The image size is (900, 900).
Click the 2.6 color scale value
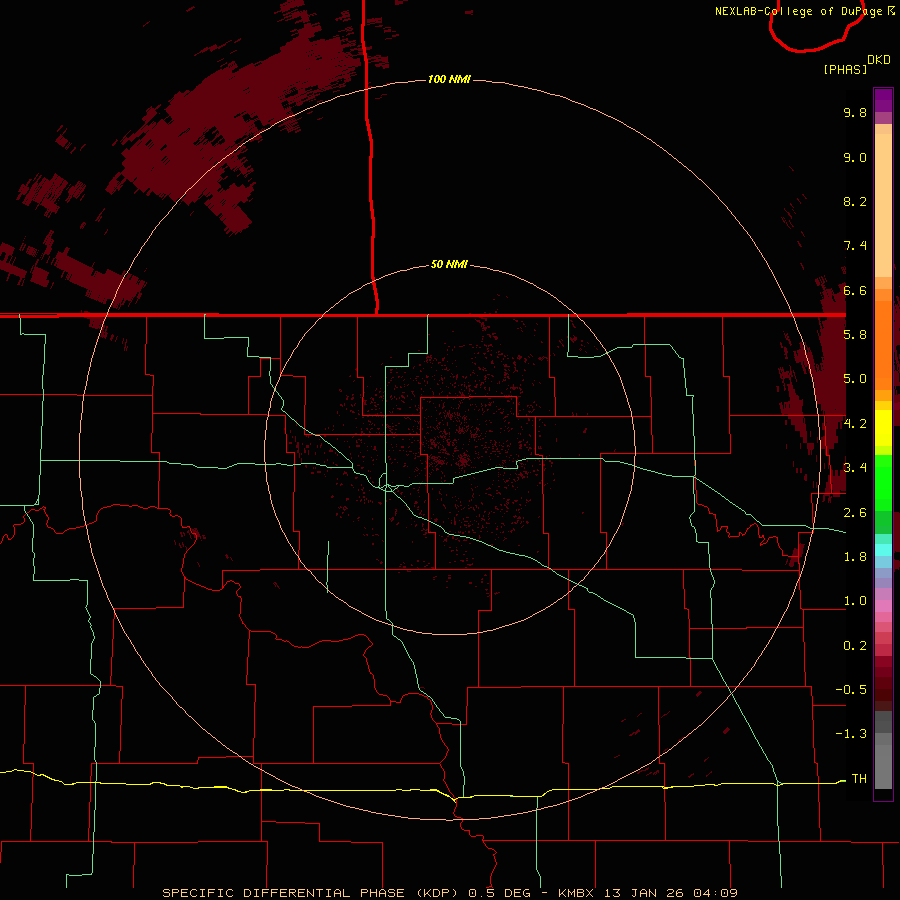pos(855,513)
